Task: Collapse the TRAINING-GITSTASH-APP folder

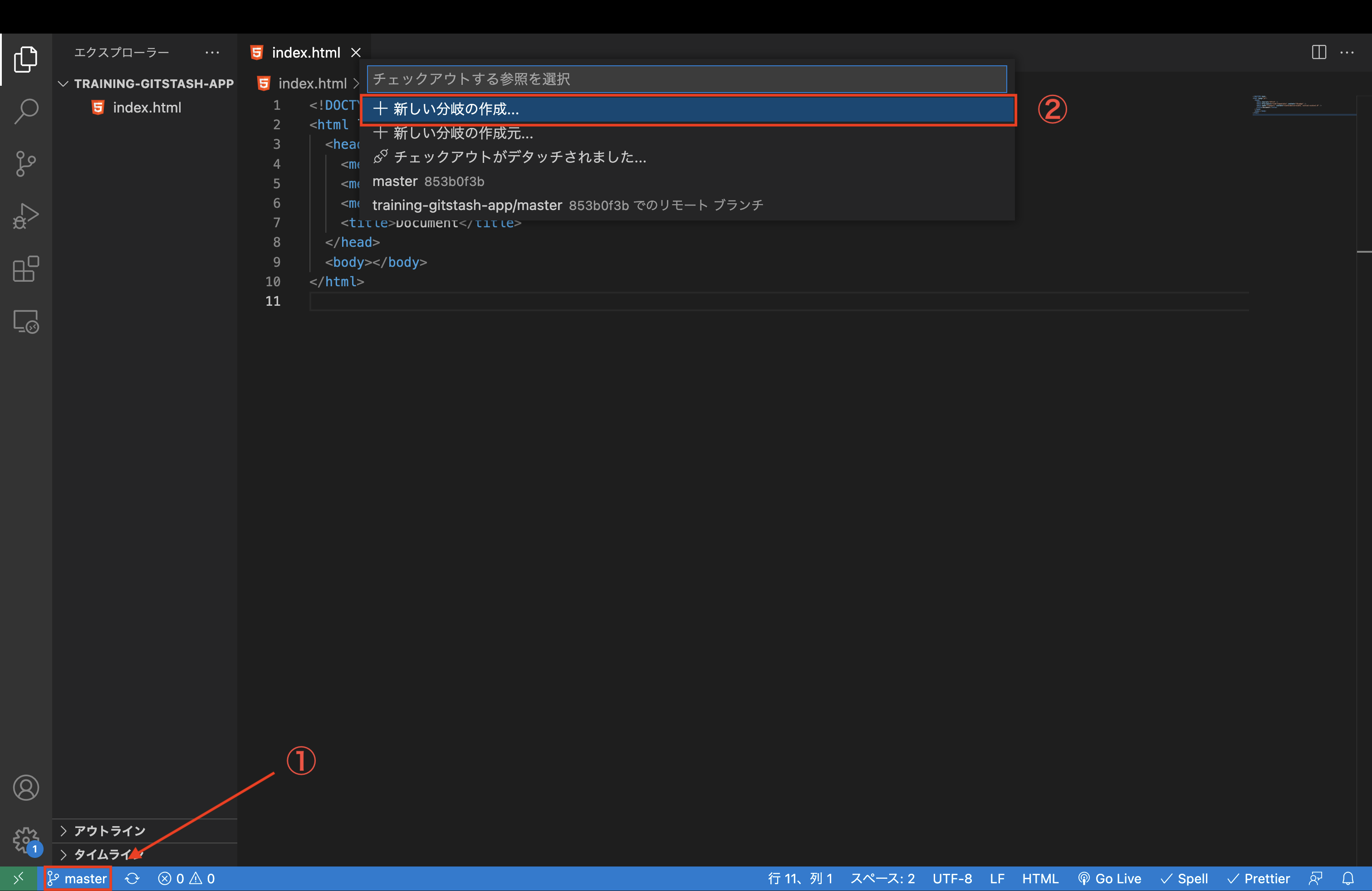Action: pos(64,83)
